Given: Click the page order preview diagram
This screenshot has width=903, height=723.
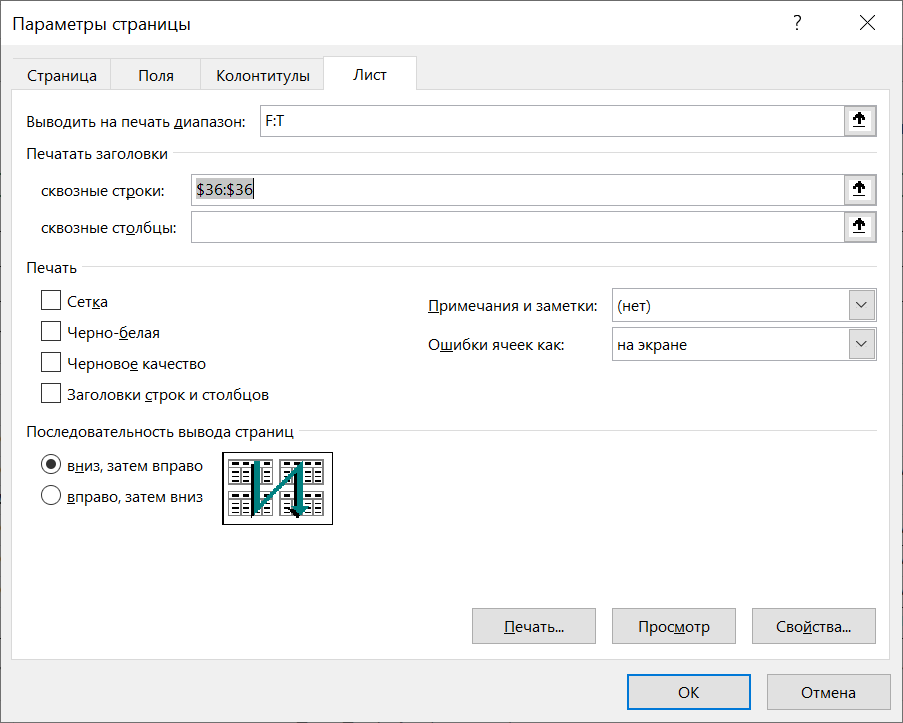Looking at the screenshot, I should (x=278, y=489).
